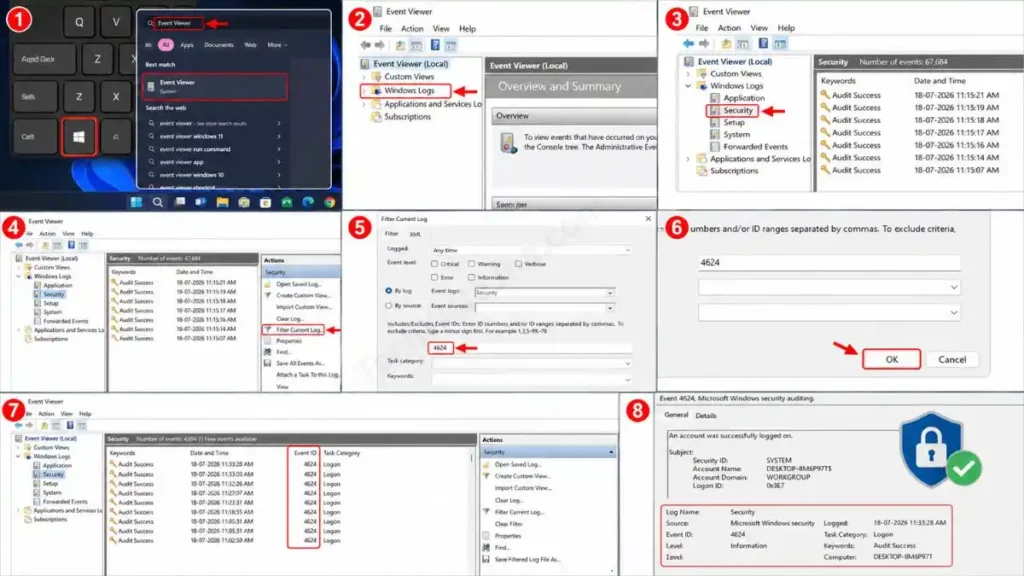Open File Explorer from the taskbar
The height and width of the screenshot is (576, 1024).
pyautogui.click(x=222, y=202)
